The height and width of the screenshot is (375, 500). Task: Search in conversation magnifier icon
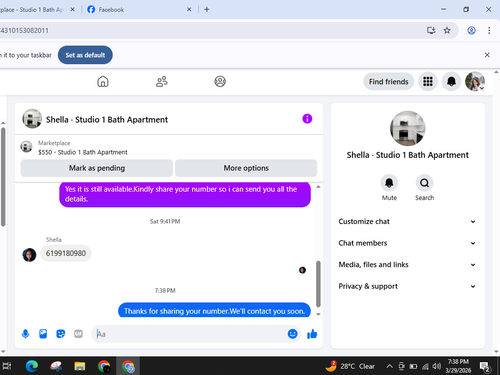click(424, 183)
